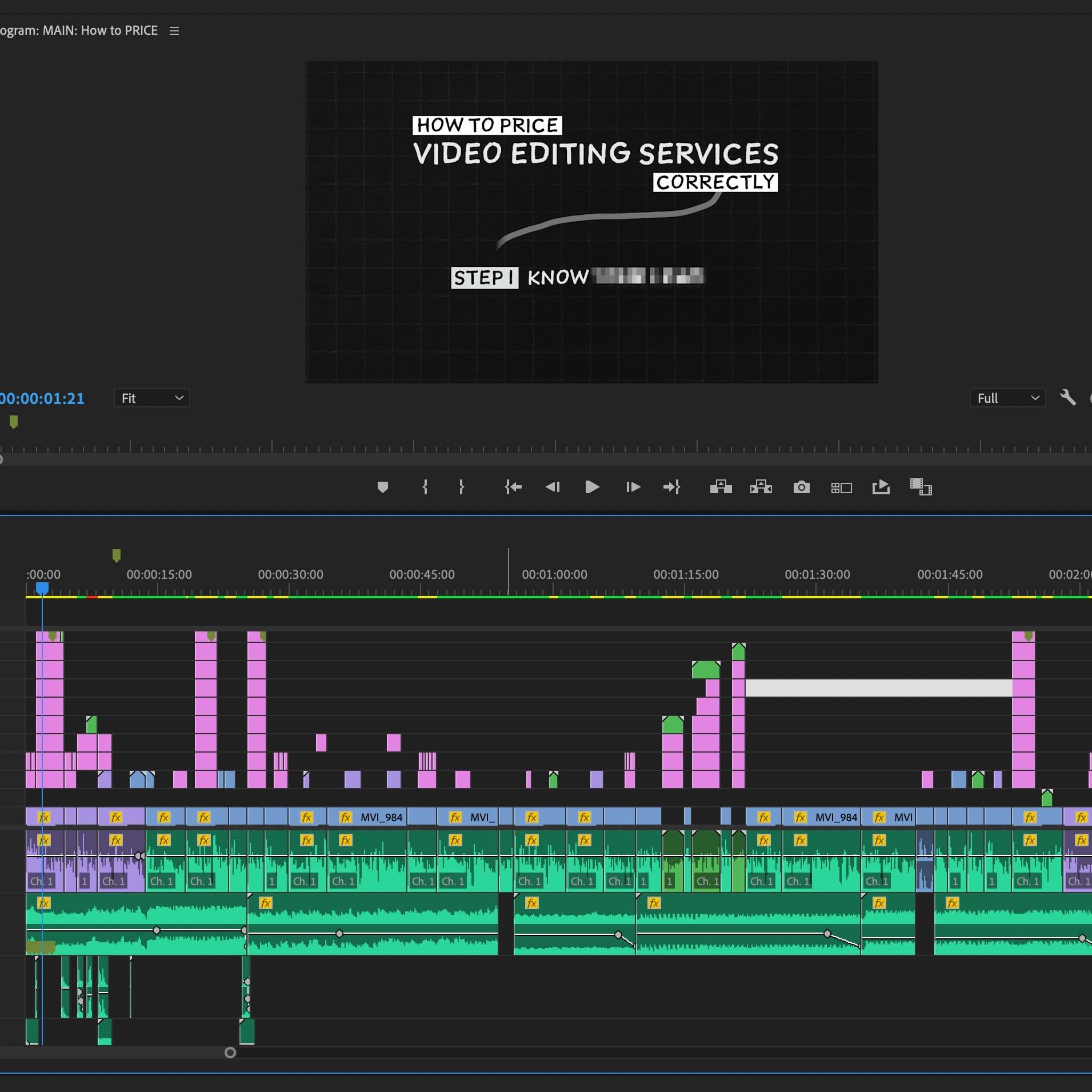
Task: Set the Mark Out point
Action: 462,487
